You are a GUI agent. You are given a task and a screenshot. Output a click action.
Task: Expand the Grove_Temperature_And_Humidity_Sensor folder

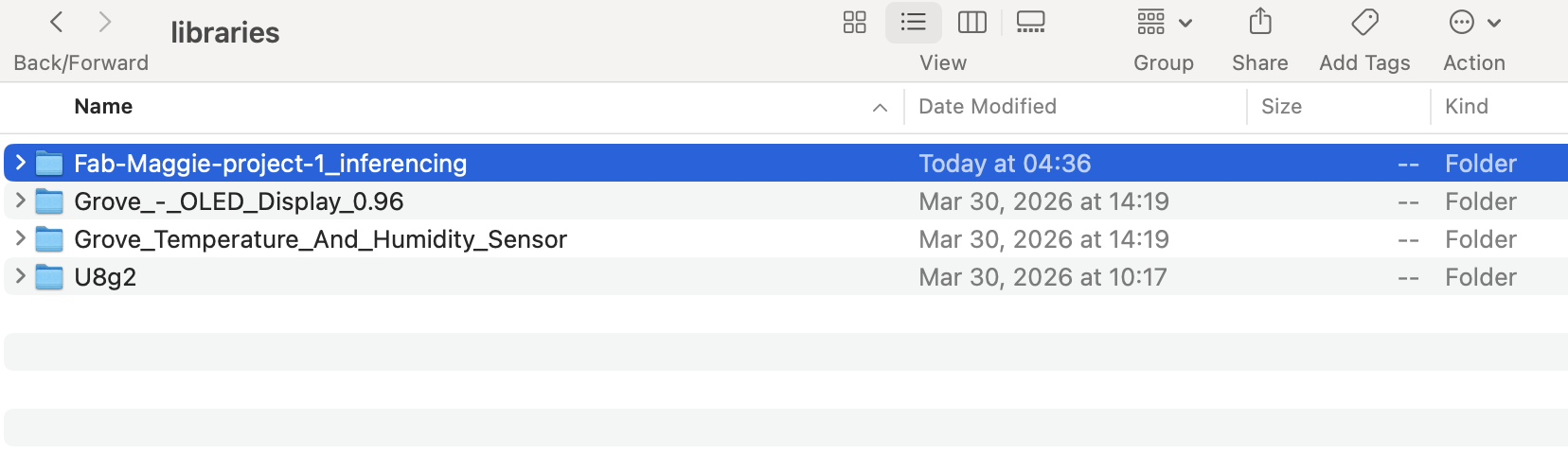pyautogui.click(x=20, y=238)
